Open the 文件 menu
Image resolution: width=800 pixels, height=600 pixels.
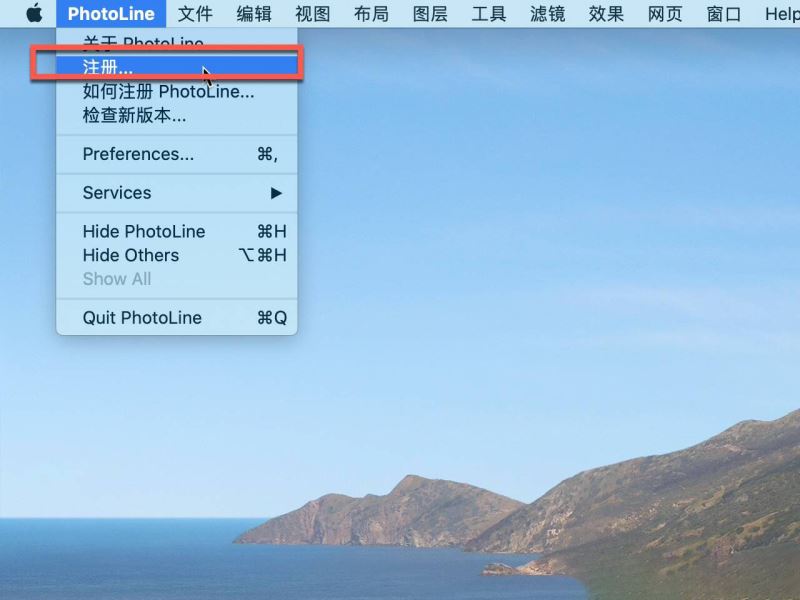coord(195,14)
